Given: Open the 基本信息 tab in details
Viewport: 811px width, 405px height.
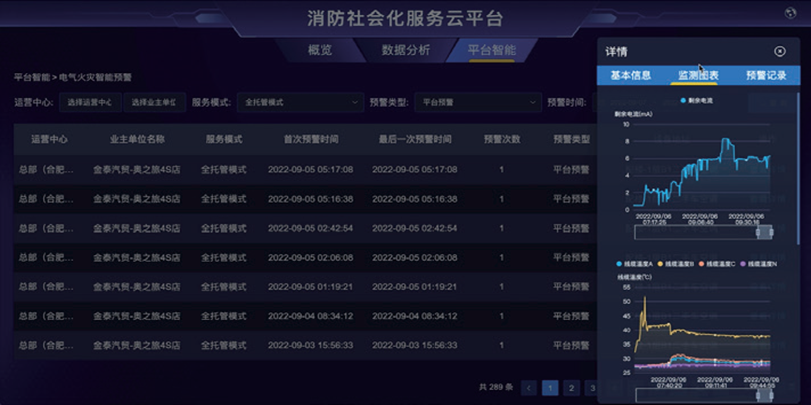Looking at the screenshot, I should (631, 75).
